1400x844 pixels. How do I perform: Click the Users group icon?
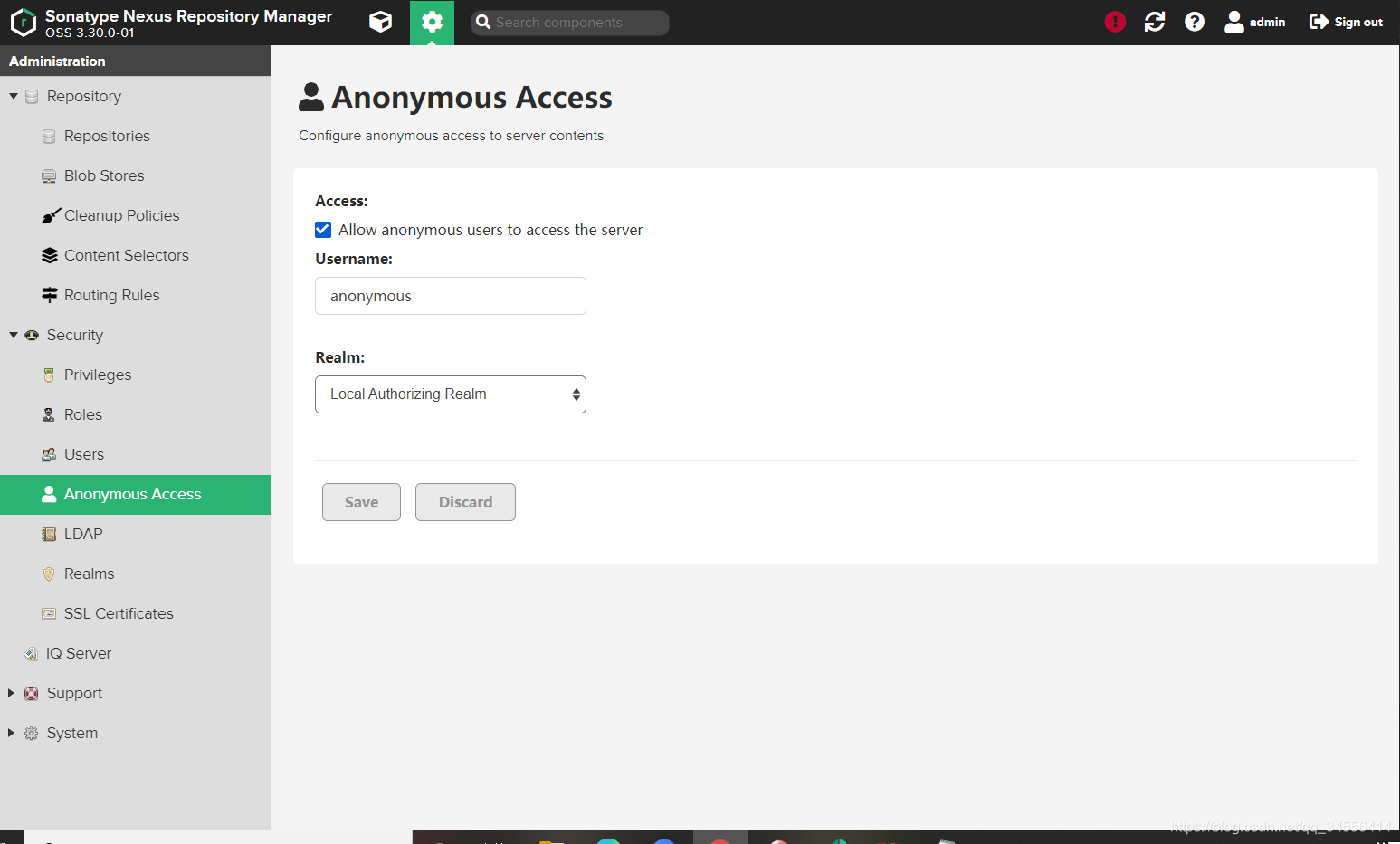click(x=49, y=454)
